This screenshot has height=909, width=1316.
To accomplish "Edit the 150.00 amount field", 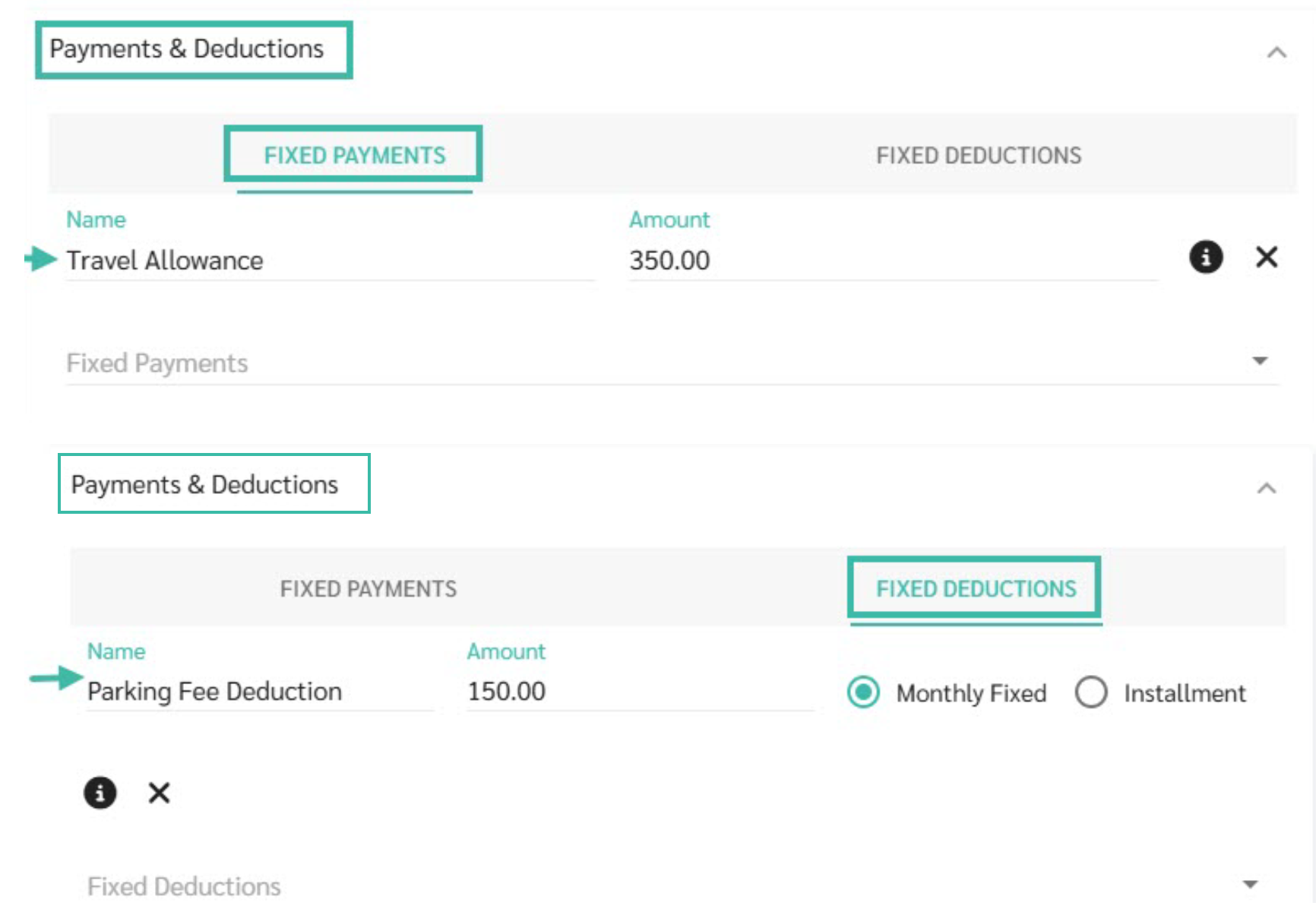I will tap(641, 691).
